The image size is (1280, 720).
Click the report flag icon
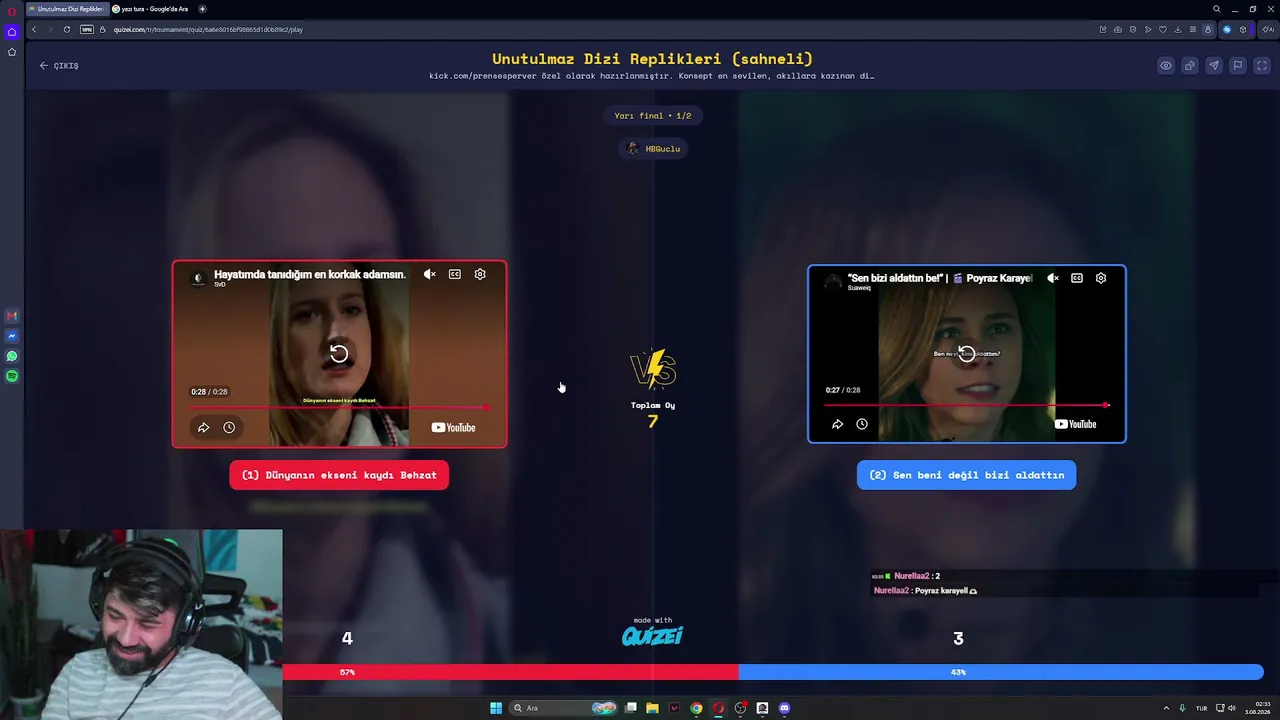[x=1237, y=66]
